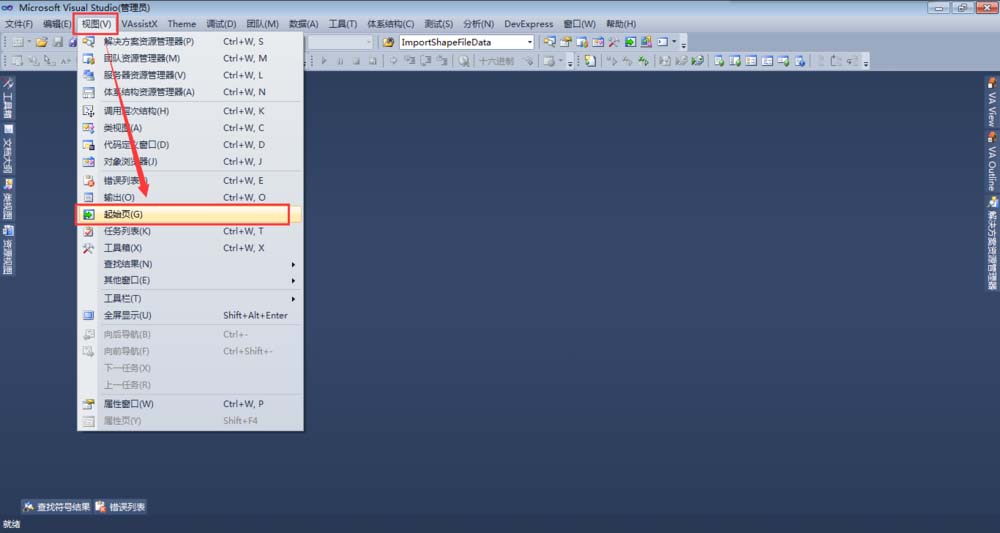
Task: Click the Object Browser toolbar icon
Action: click(598, 43)
